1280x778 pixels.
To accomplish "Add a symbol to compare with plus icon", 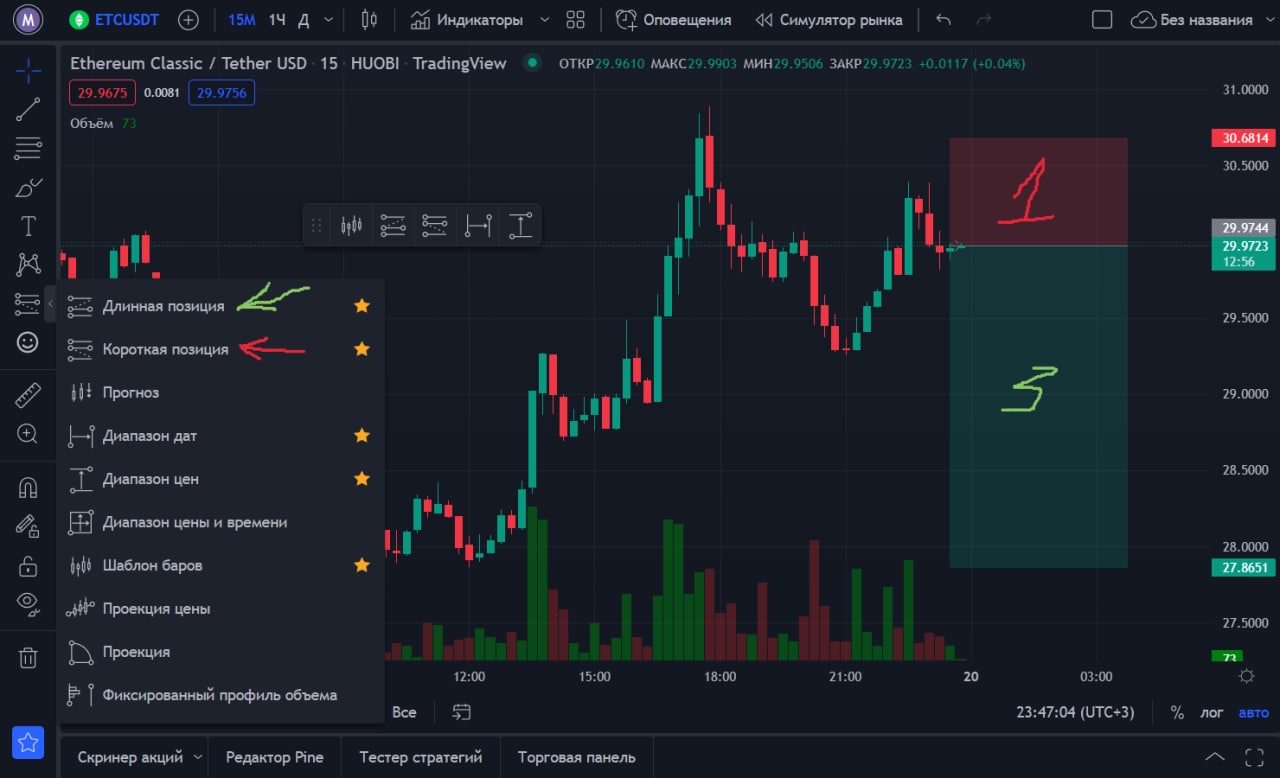I will click(x=188, y=20).
